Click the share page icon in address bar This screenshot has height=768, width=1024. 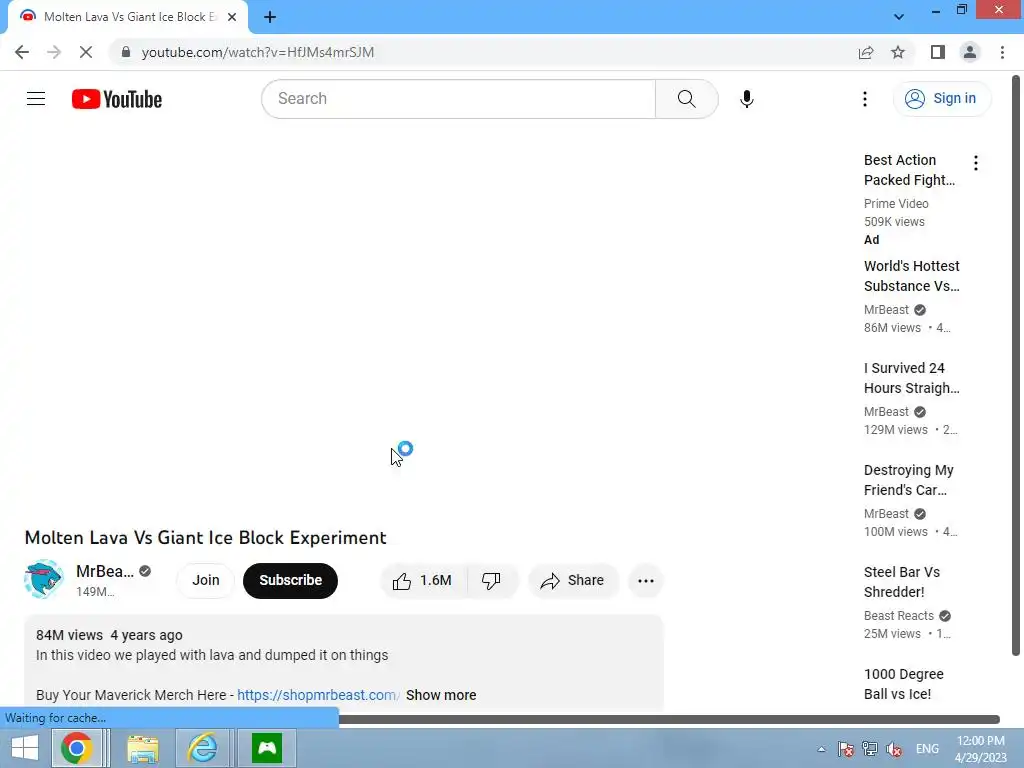pyautogui.click(x=866, y=52)
